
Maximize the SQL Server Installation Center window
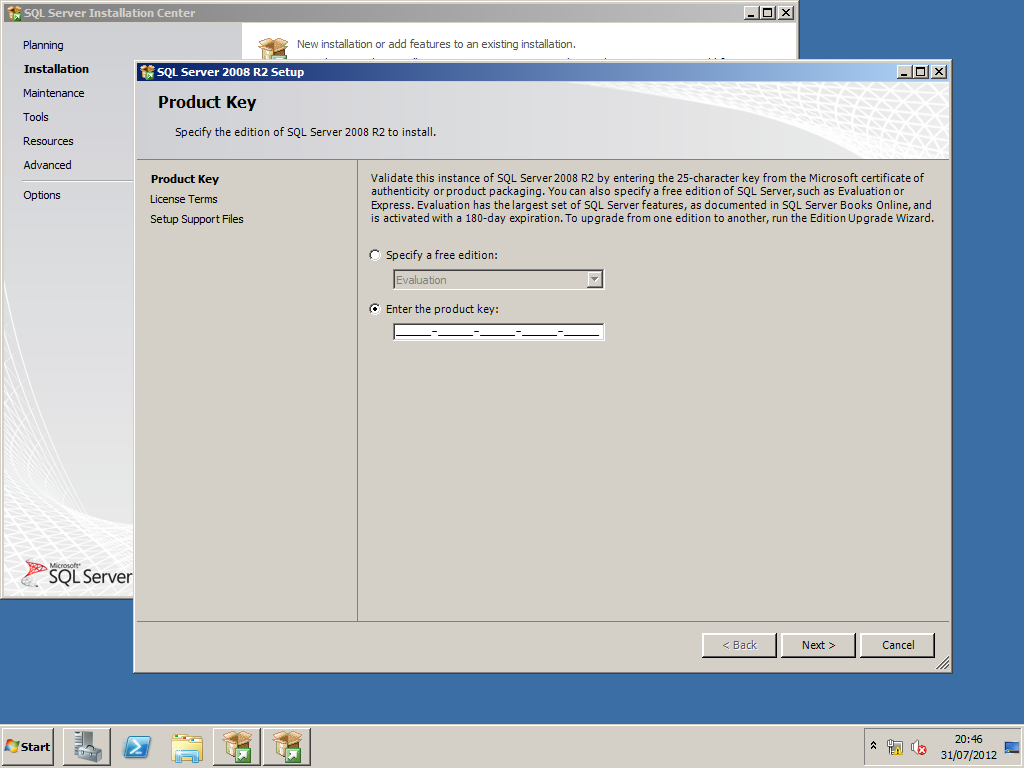pyautogui.click(x=768, y=12)
